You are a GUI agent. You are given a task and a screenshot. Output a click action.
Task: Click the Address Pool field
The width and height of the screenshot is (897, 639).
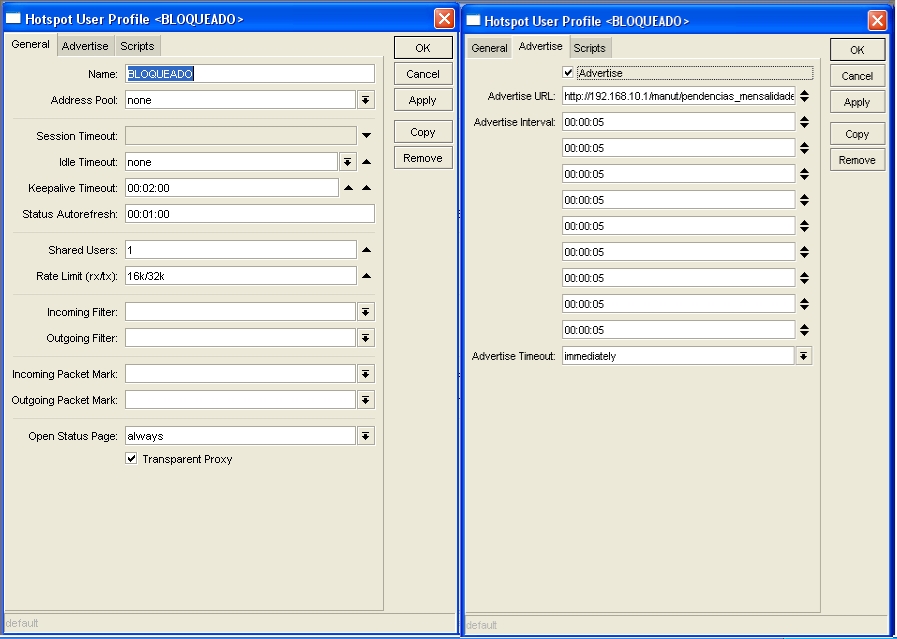coord(241,100)
